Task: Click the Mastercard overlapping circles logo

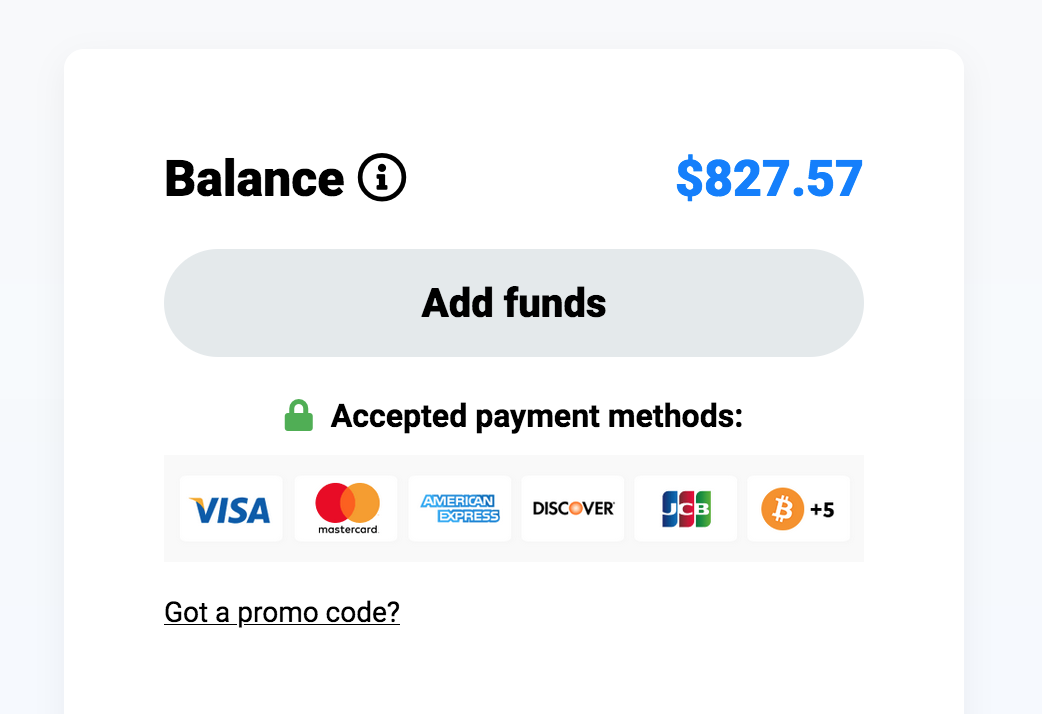Action: 345,501
